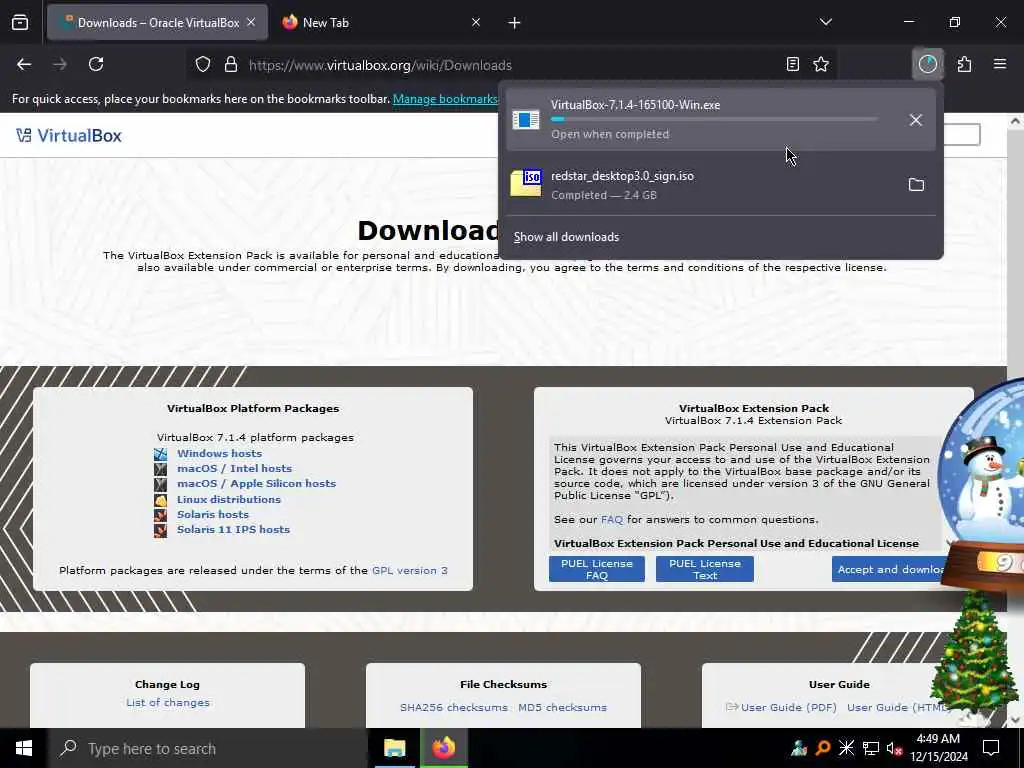1024x768 pixels.
Task: Open the MD5 checksums link
Action: click(x=562, y=707)
